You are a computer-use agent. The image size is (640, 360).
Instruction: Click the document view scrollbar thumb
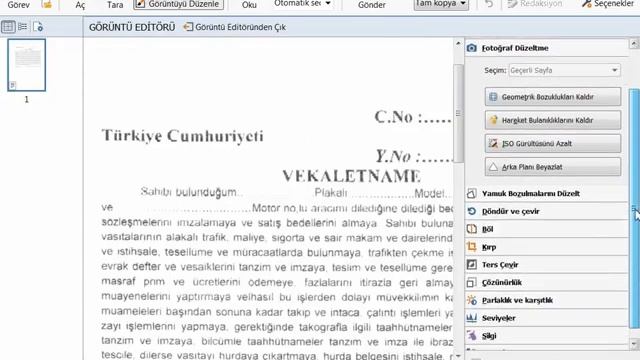(458, 113)
